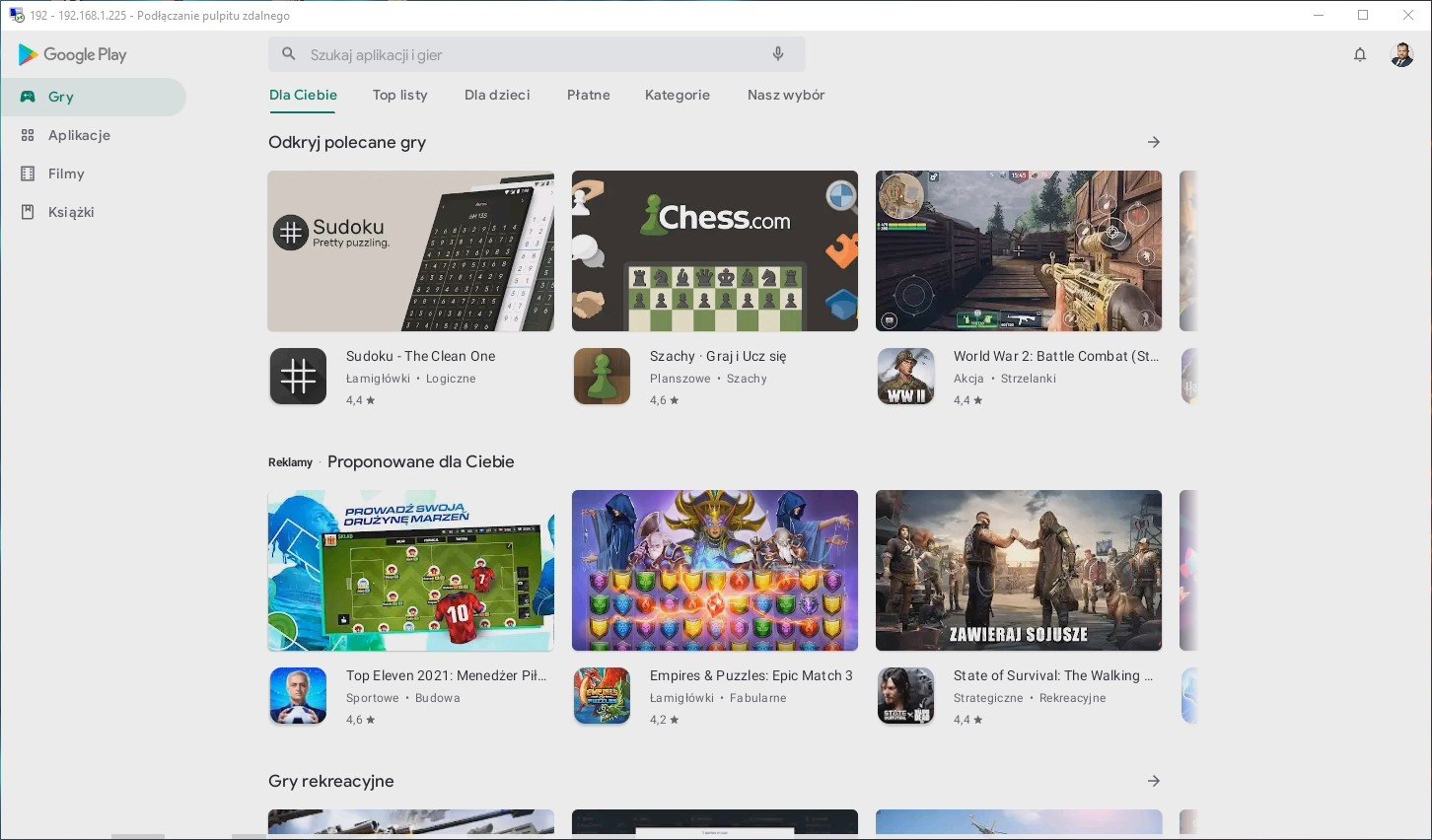Click the Gry rekreacyjne heading
Image resolution: width=1432 pixels, height=840 pixels.
pyautogui.click(x=331, y=781)
